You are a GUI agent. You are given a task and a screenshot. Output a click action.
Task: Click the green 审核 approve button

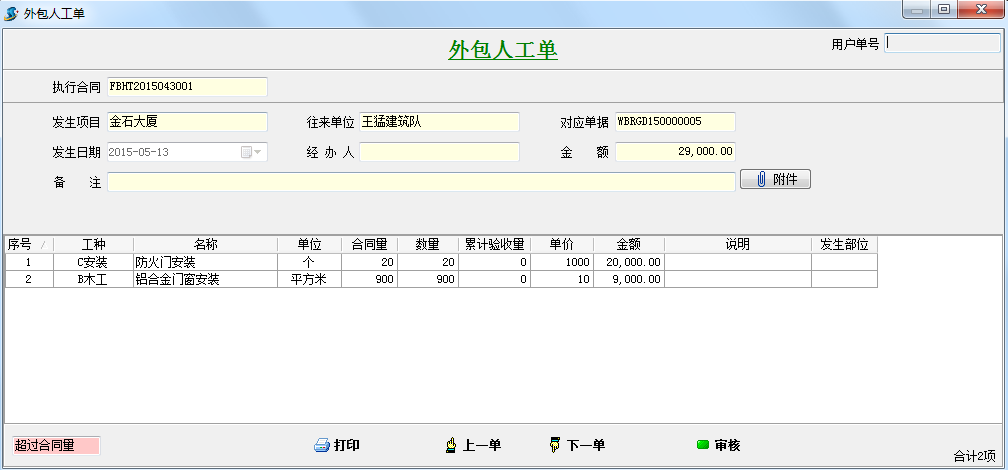coord(718,445)
